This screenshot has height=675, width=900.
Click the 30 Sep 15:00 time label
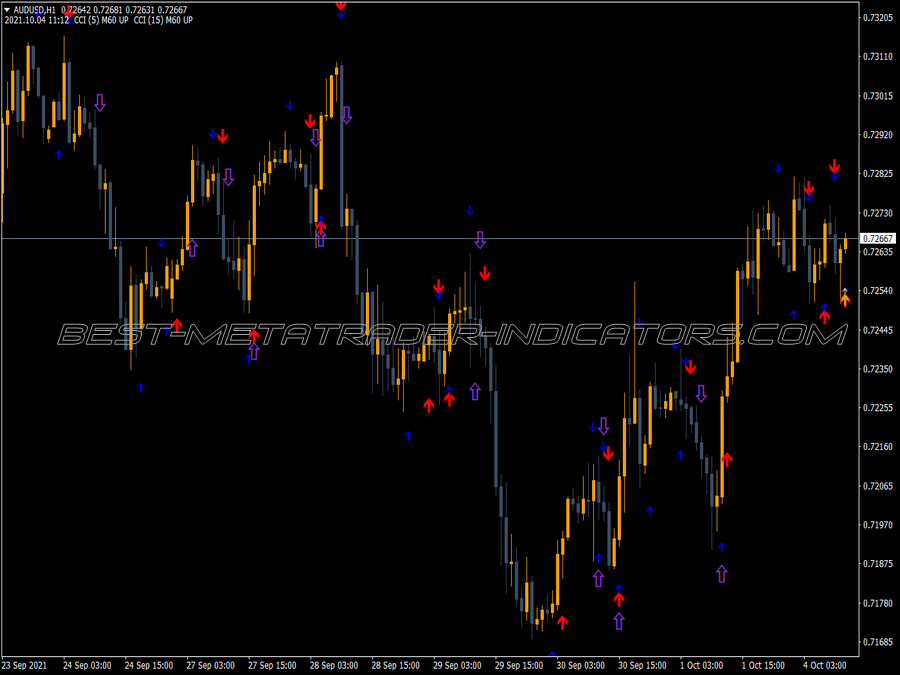(642, 666)
